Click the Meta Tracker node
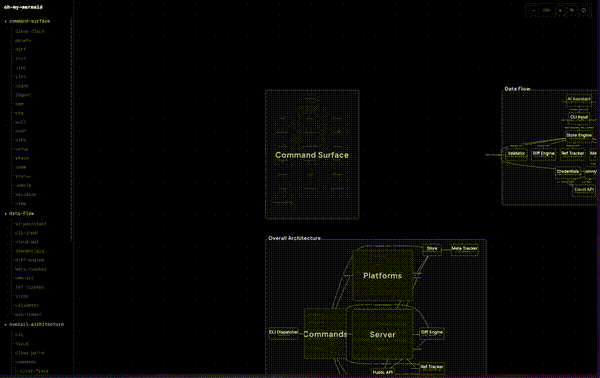Image resolution: width=600 pixels, height=378 pixels. (464, 249)
